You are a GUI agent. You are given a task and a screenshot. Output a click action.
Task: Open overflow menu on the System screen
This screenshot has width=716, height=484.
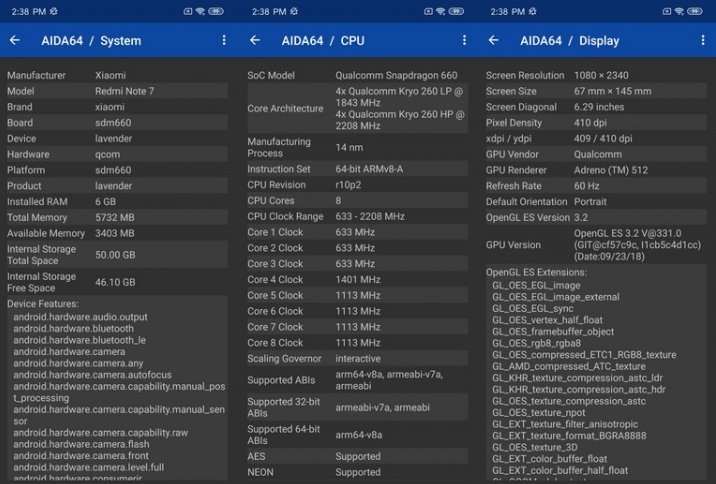click(224, 41)
